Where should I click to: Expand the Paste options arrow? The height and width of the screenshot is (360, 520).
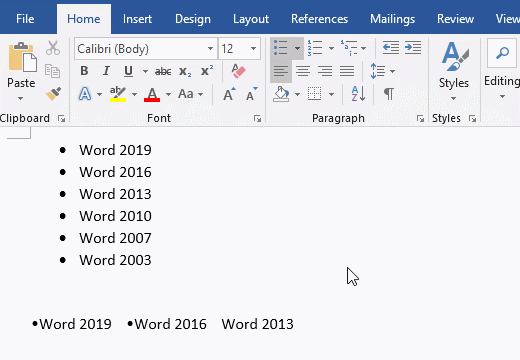[21, 98]
